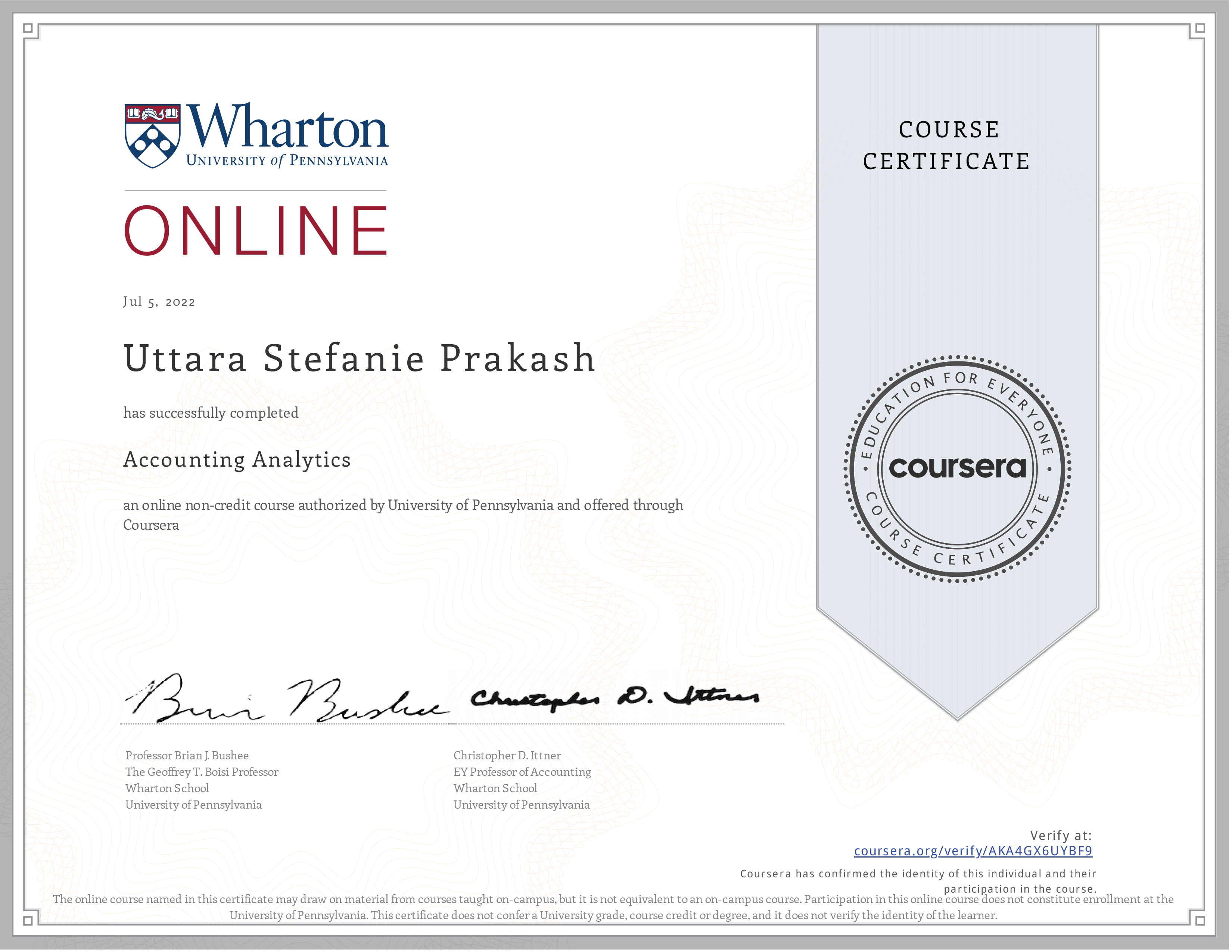
Task: Click the bottom-right corner border ornament
Action: [1201, 921]
